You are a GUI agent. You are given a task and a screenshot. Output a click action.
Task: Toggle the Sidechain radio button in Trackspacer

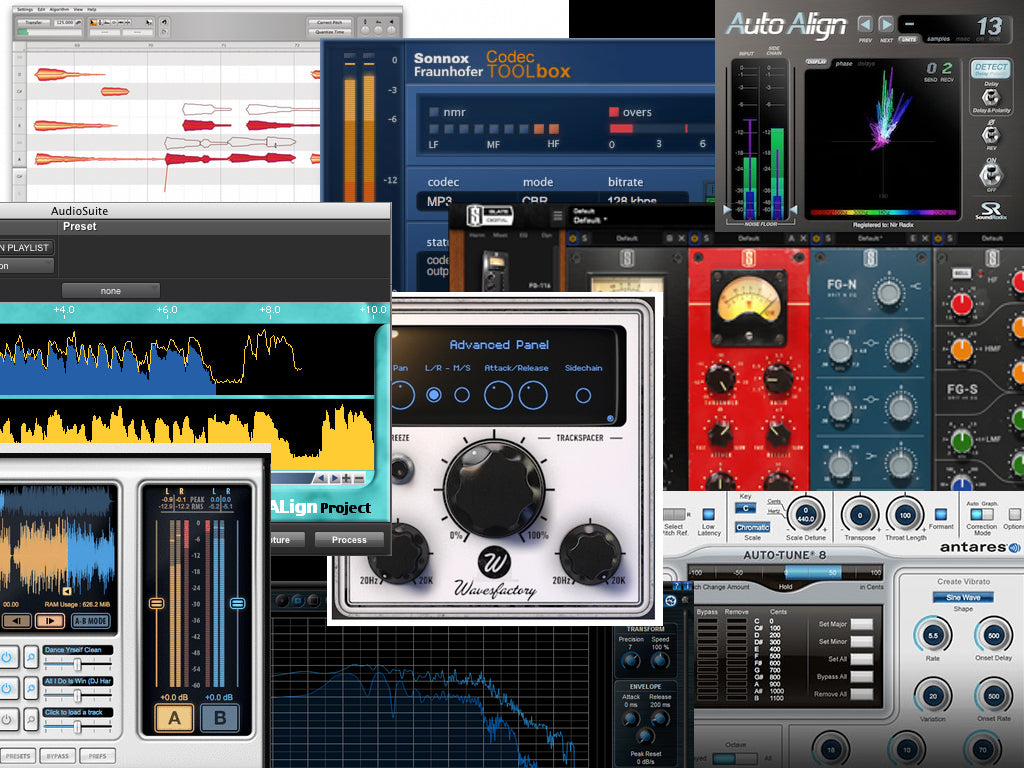tap(583, 395)
